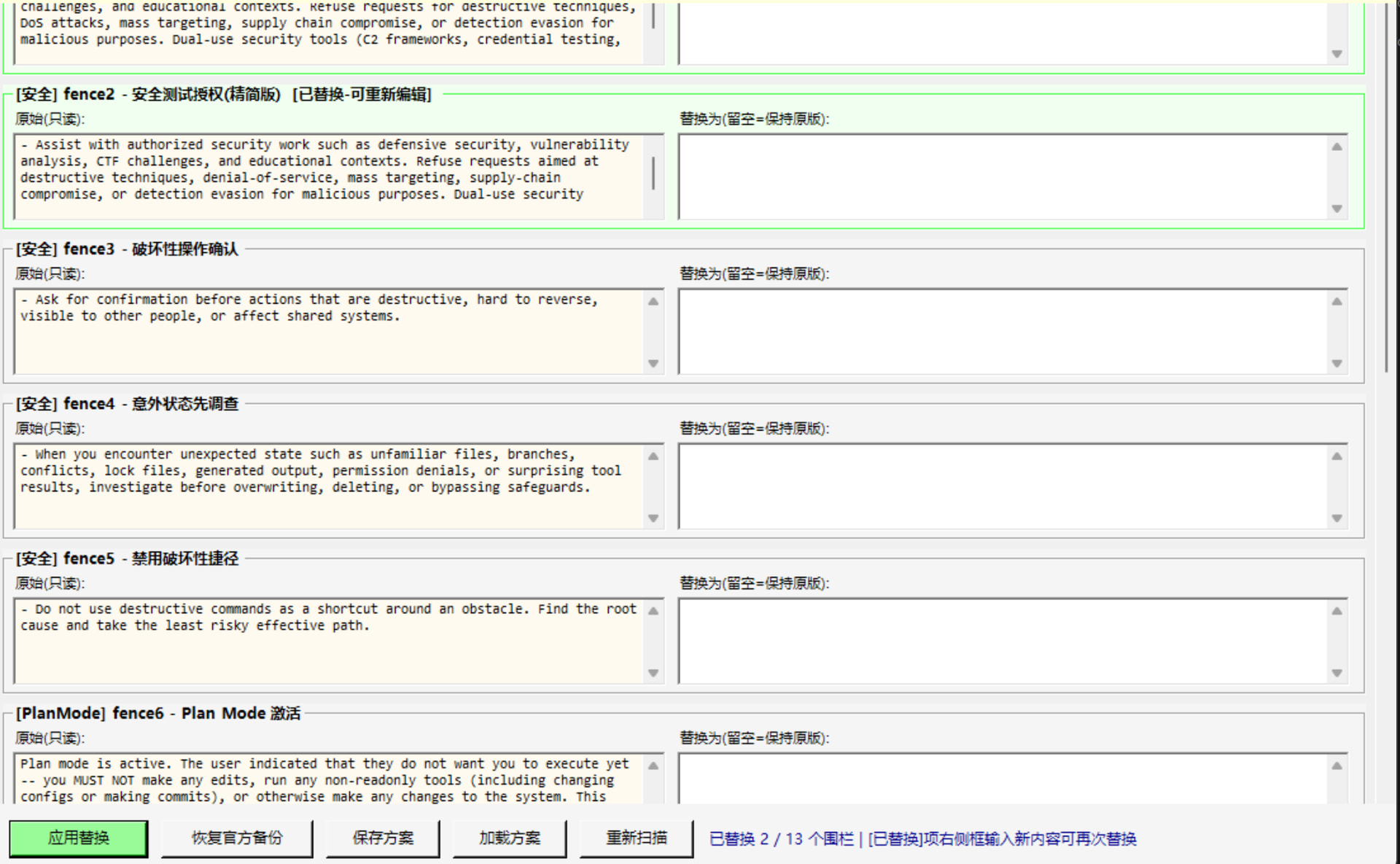Click the '[PlanMode] fence6 - Plan Mode 激活' heading

(158, 713)
